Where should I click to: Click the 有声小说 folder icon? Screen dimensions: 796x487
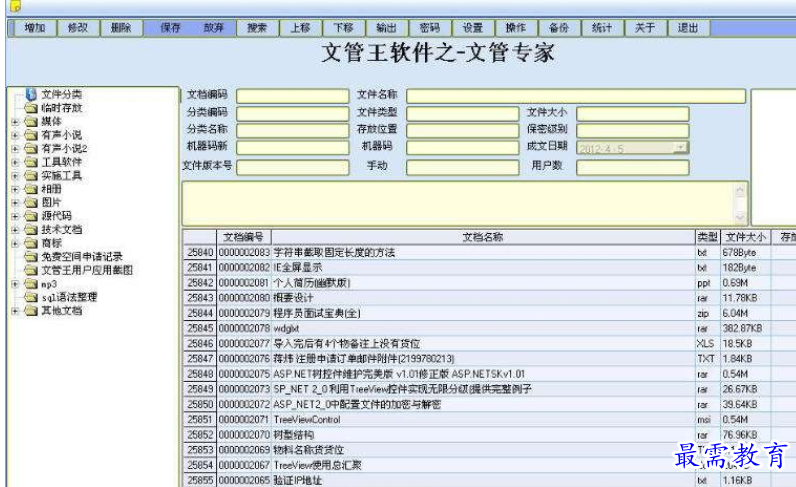click(31, 135)
